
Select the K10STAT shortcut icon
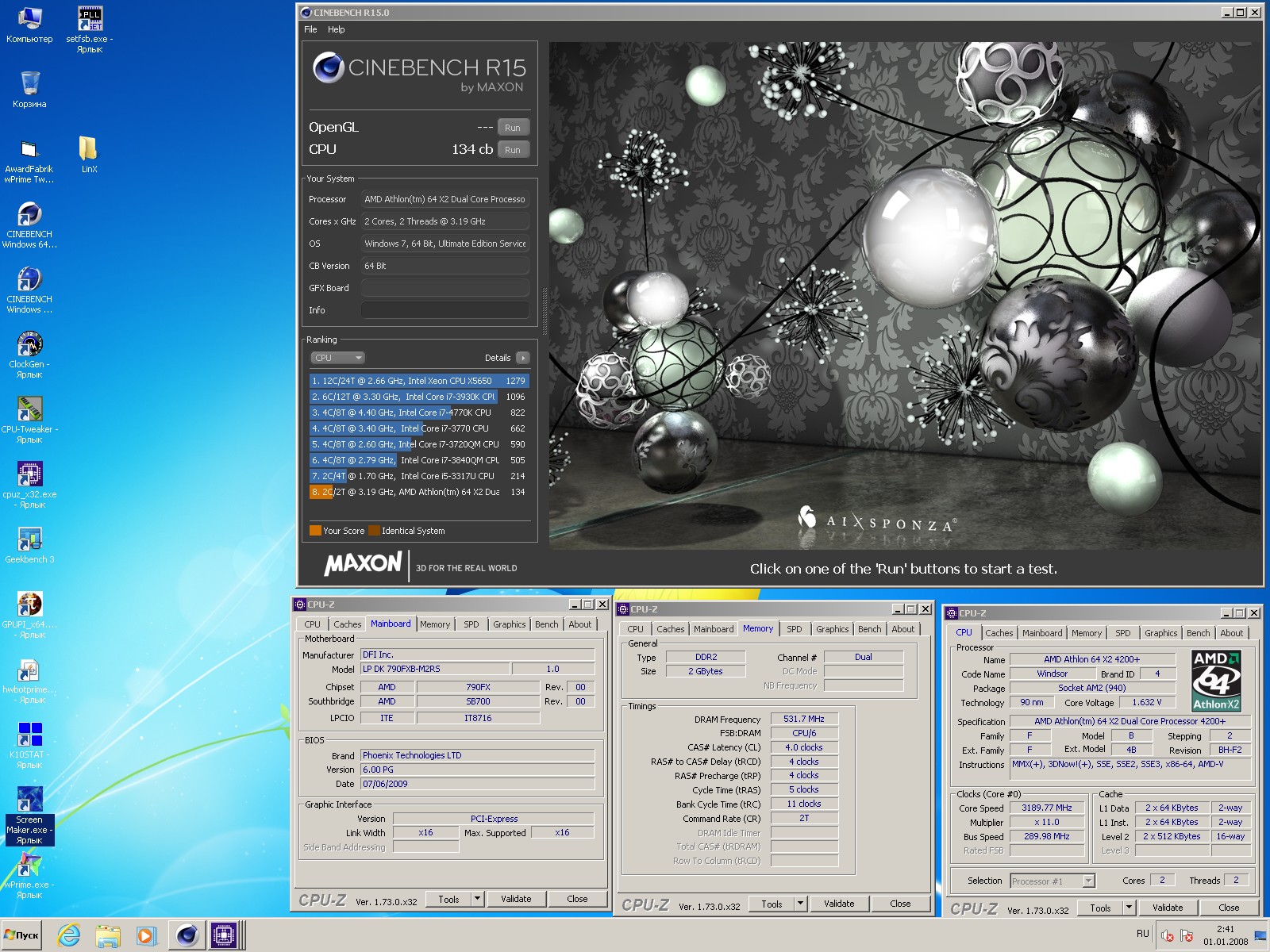(x=29, y=745)
